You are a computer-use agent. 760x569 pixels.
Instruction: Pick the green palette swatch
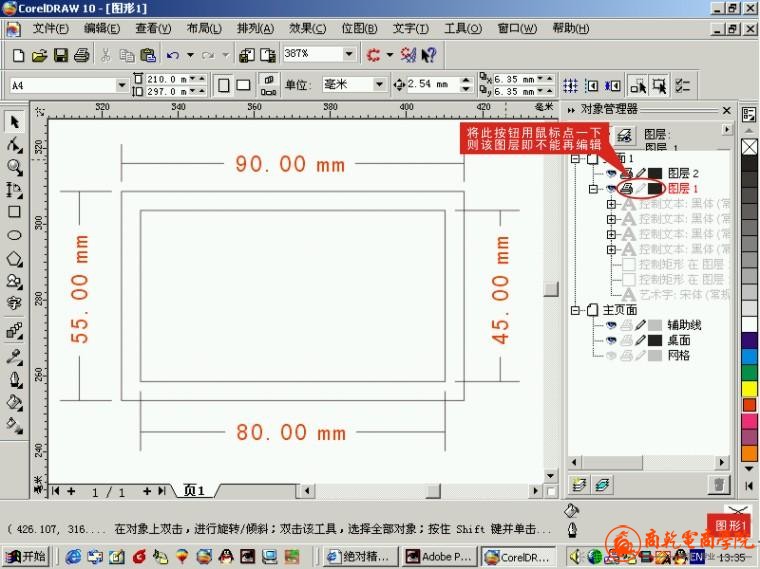tap(749, 373)
